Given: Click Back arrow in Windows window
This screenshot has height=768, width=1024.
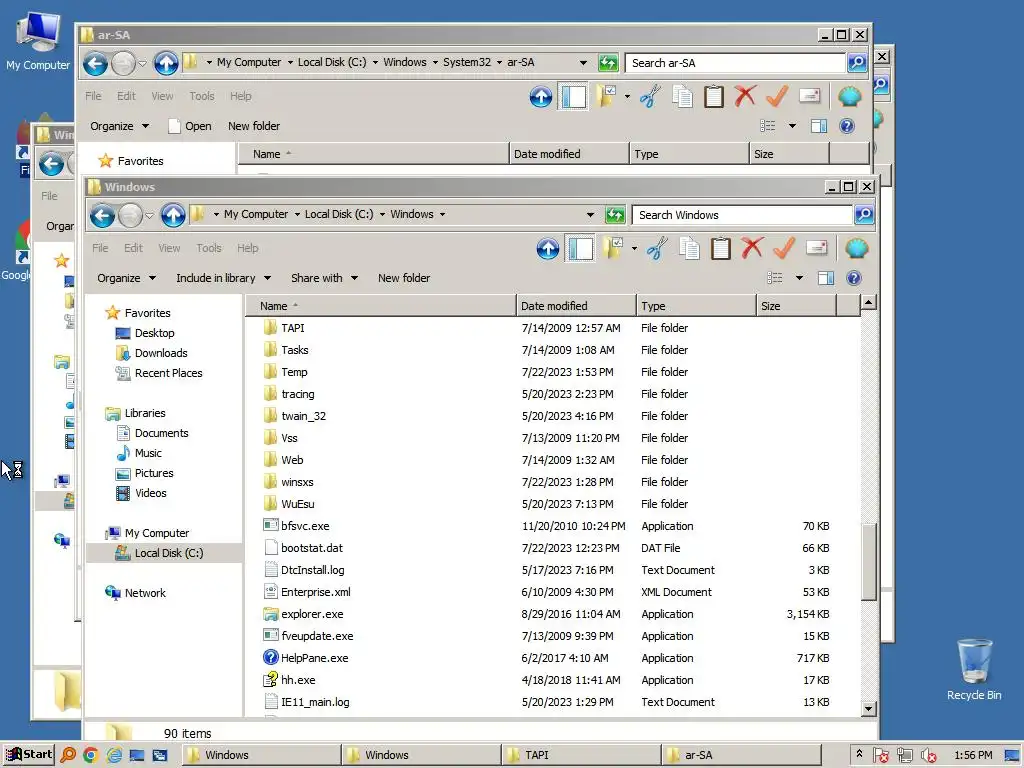Looking at the screenshot, I should (103, 215).
